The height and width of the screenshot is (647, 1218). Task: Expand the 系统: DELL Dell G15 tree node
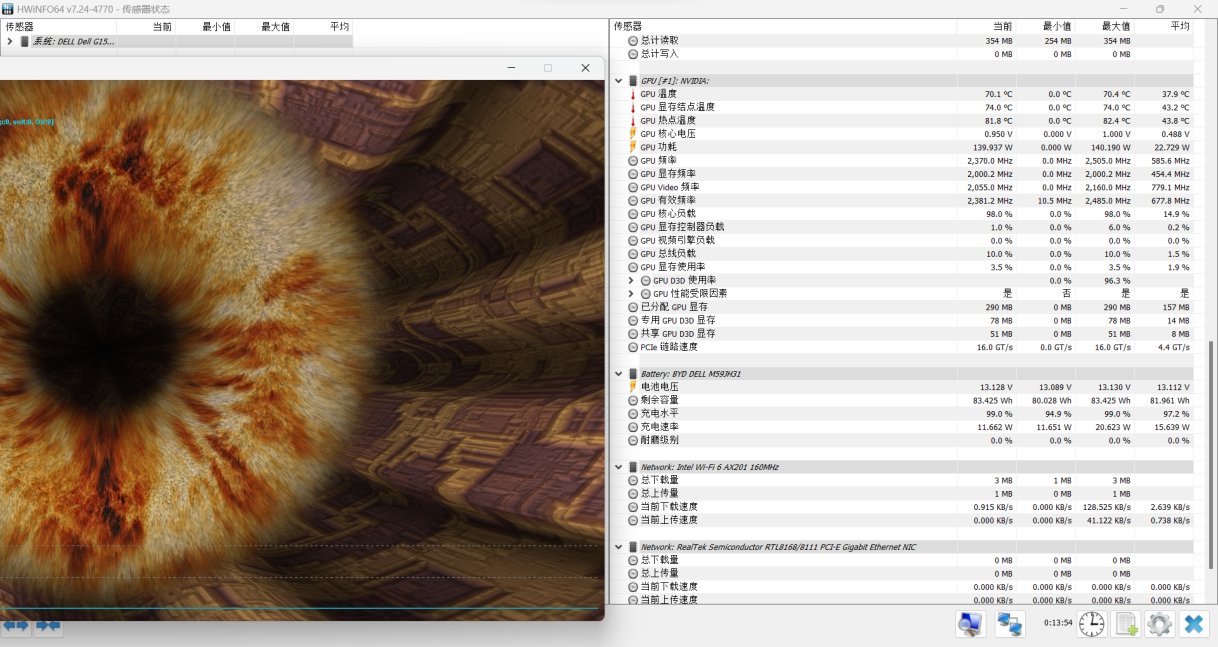click(10, 41)
